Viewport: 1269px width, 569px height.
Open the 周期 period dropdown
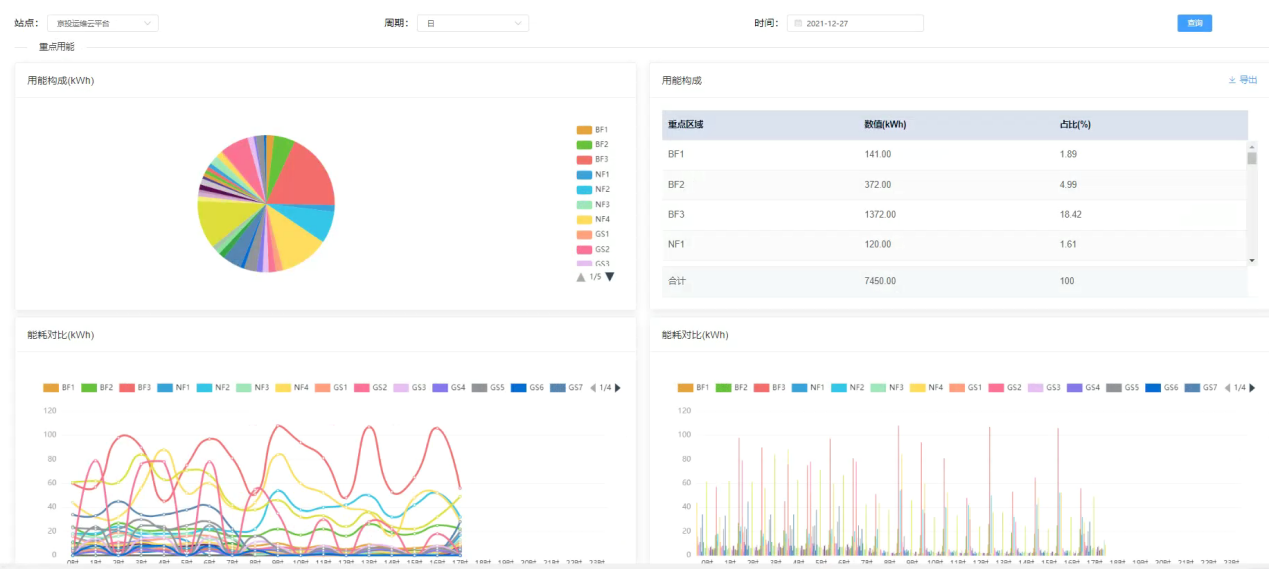pyautogui.click(x=472, y=23)
